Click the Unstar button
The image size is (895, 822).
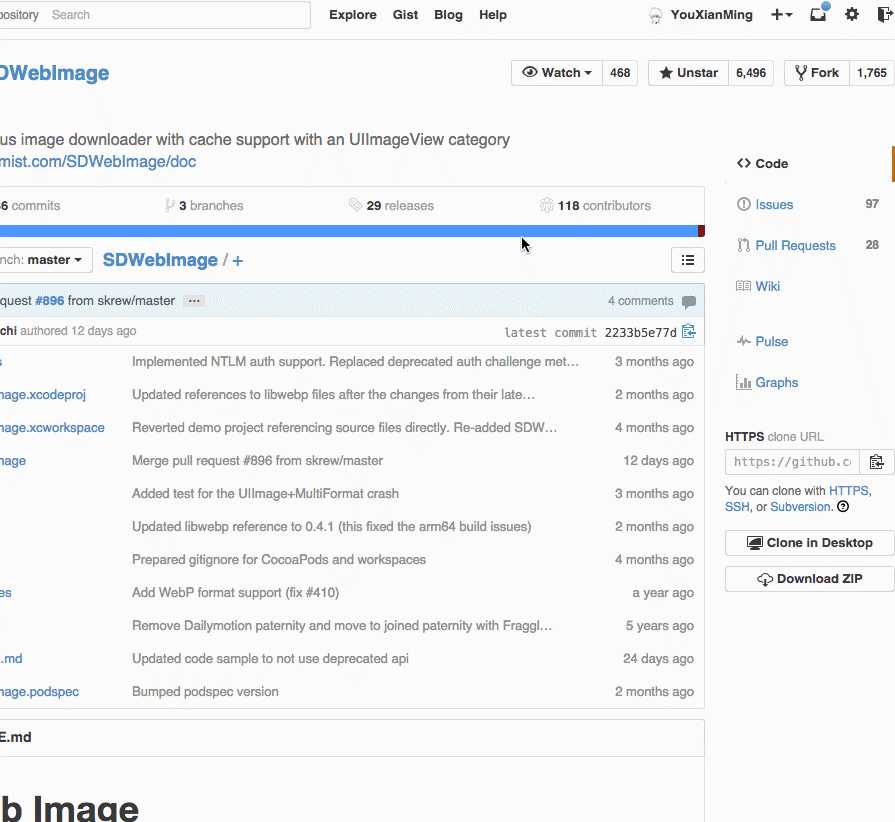(x=688, y=72)
